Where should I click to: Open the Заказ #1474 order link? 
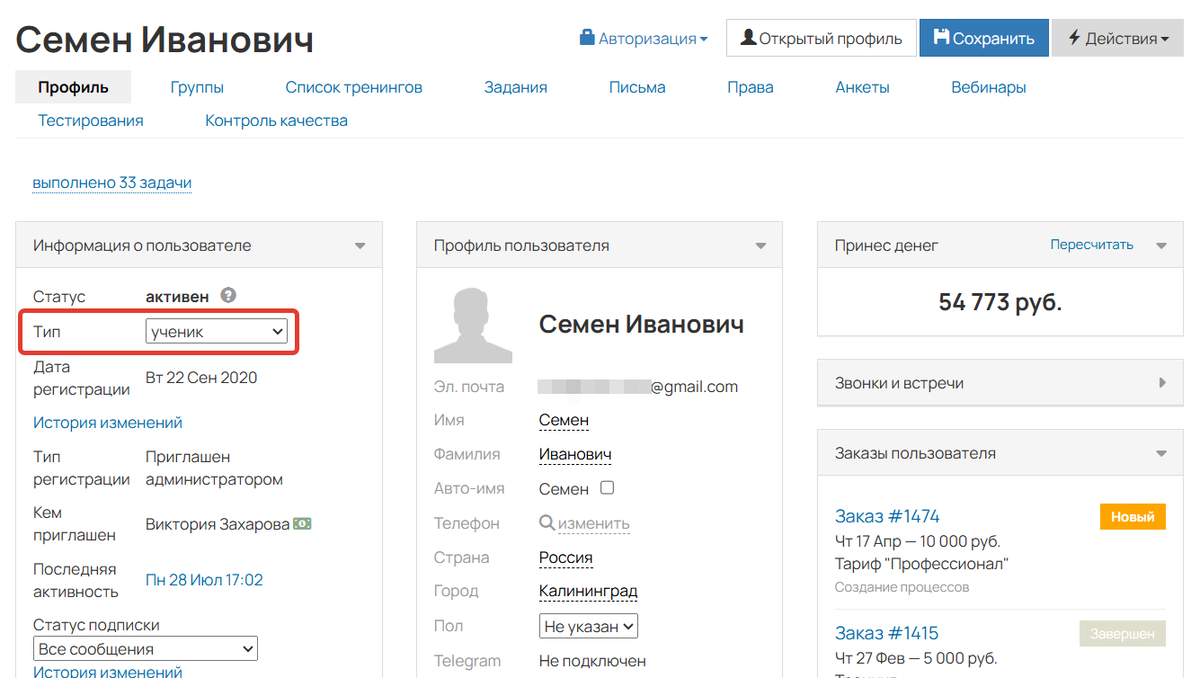(887, 516)
